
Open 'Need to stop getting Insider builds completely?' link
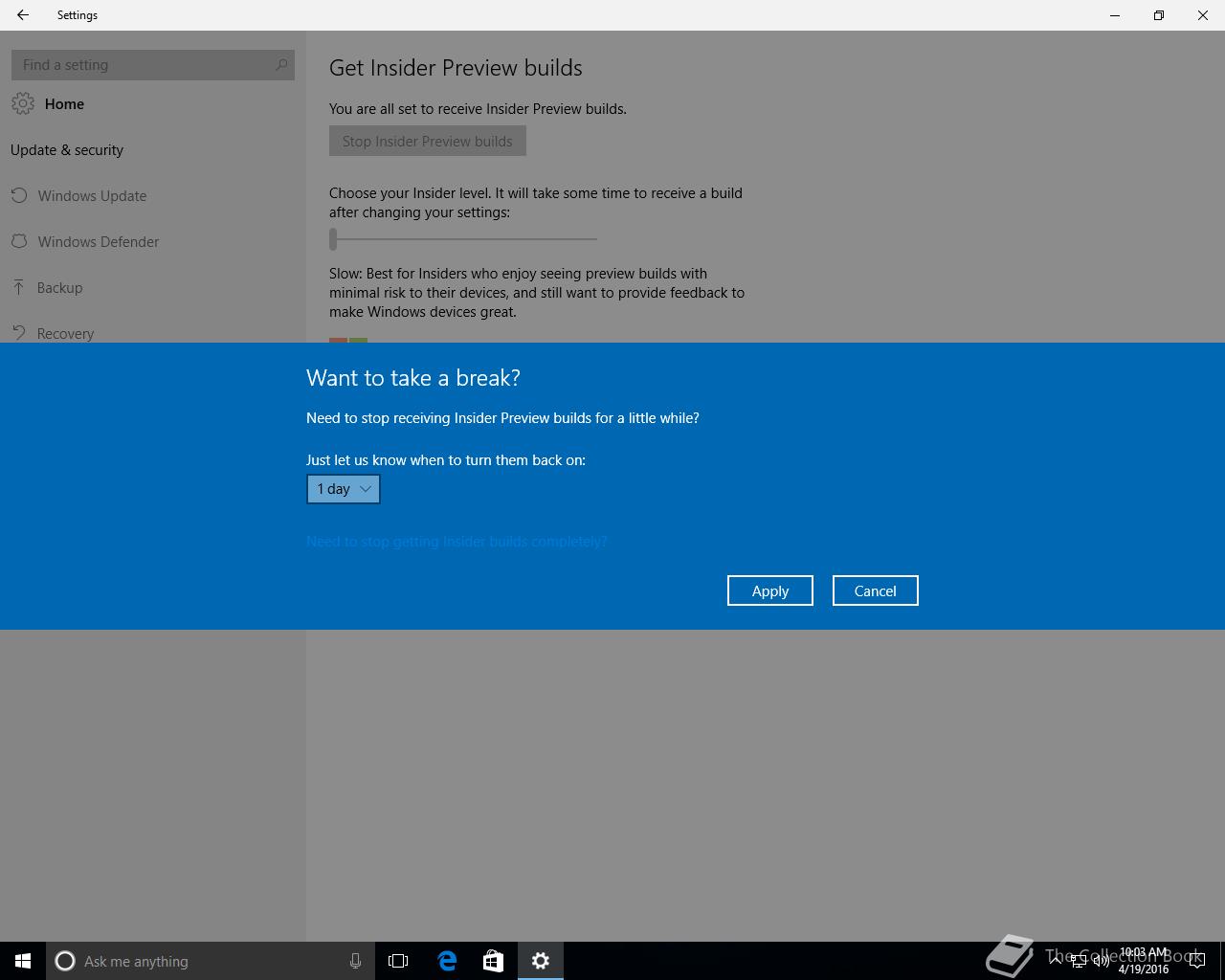tap(457, 542)
